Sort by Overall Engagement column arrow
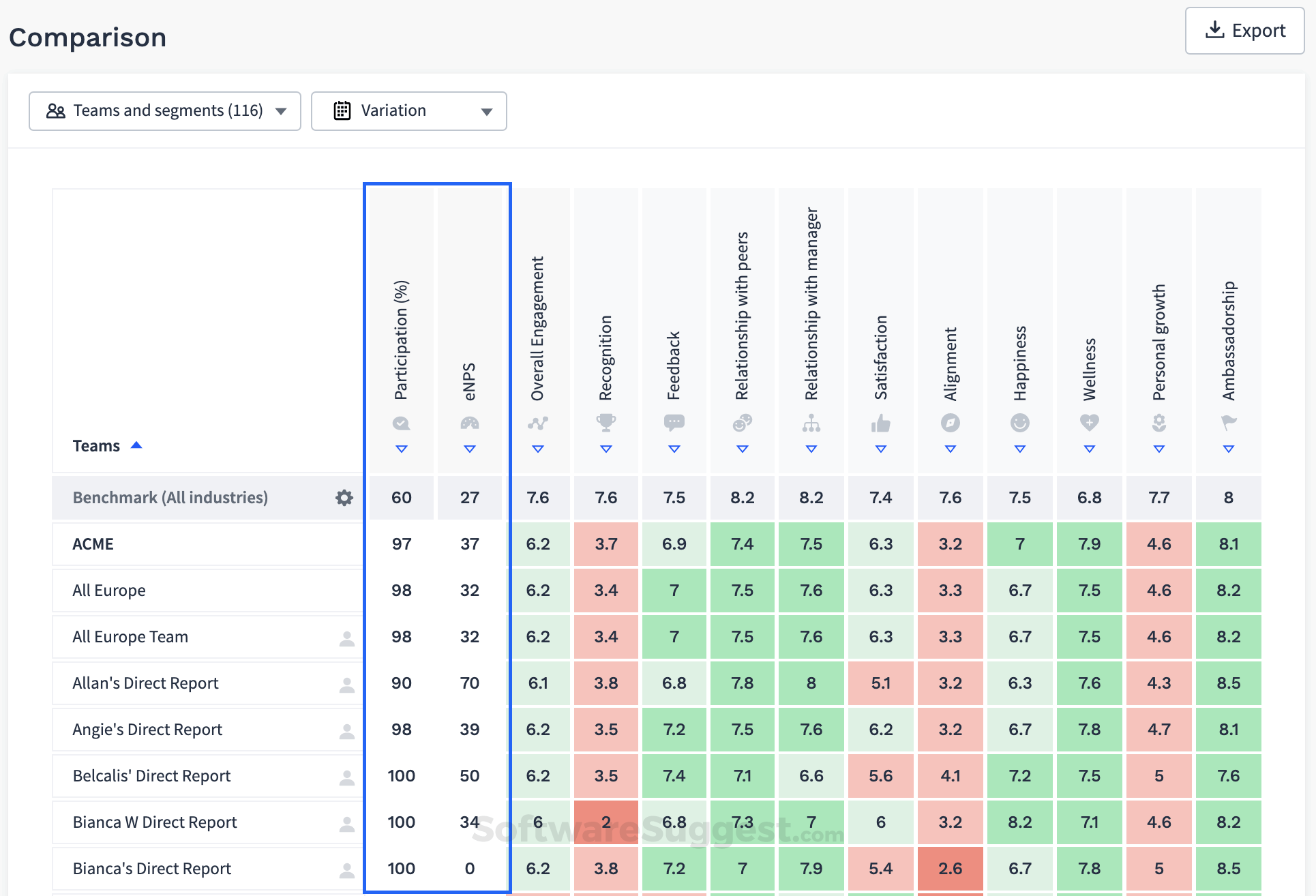The width and height of the screenshot is (1316, 896). (x=537, y=449)
